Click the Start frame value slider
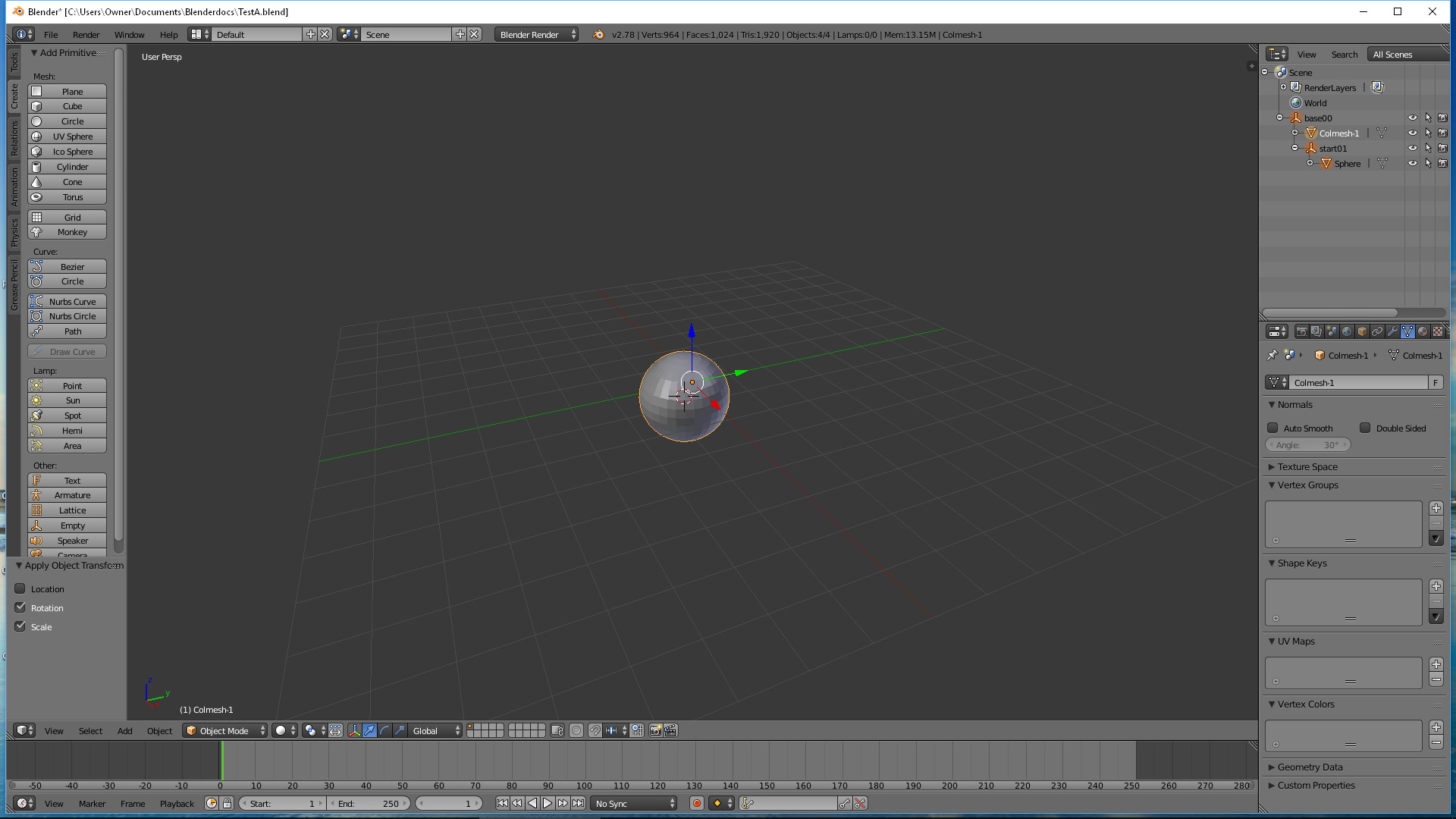Screen dimensions: 1456x819 pos(281,803)
